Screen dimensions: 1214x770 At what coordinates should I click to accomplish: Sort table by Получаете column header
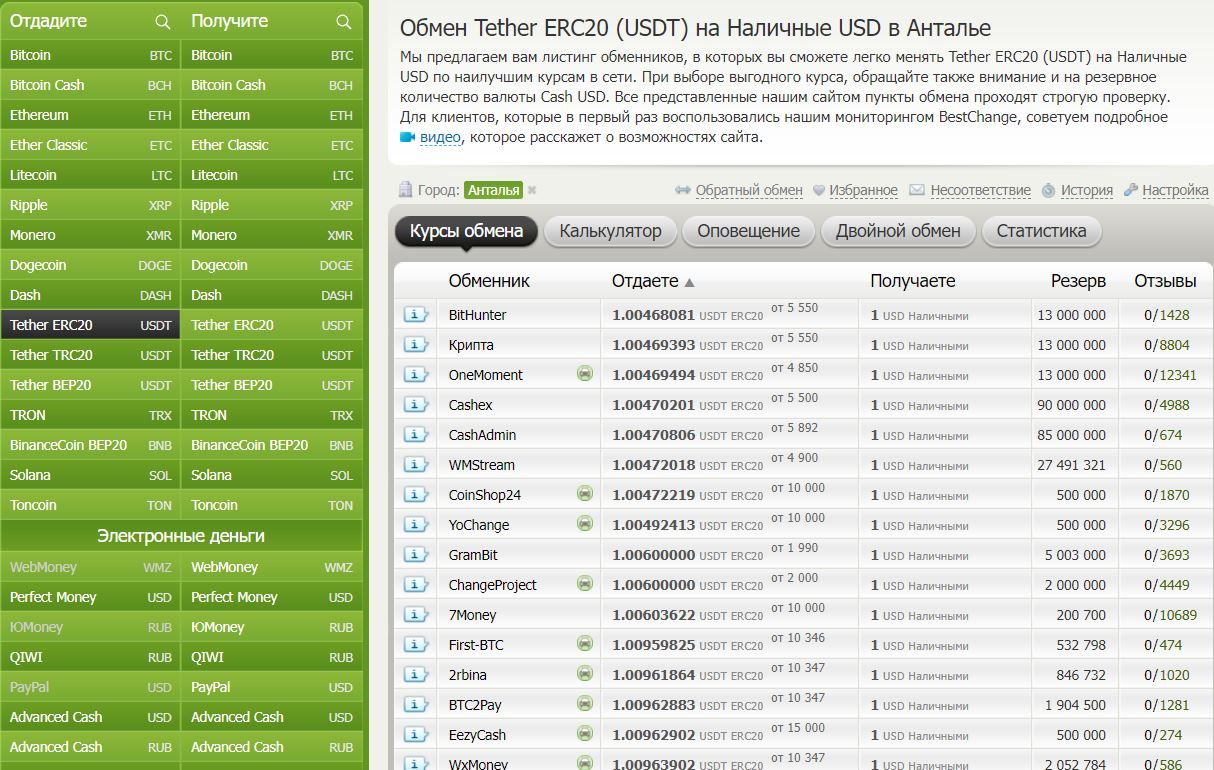coord(912,281)
